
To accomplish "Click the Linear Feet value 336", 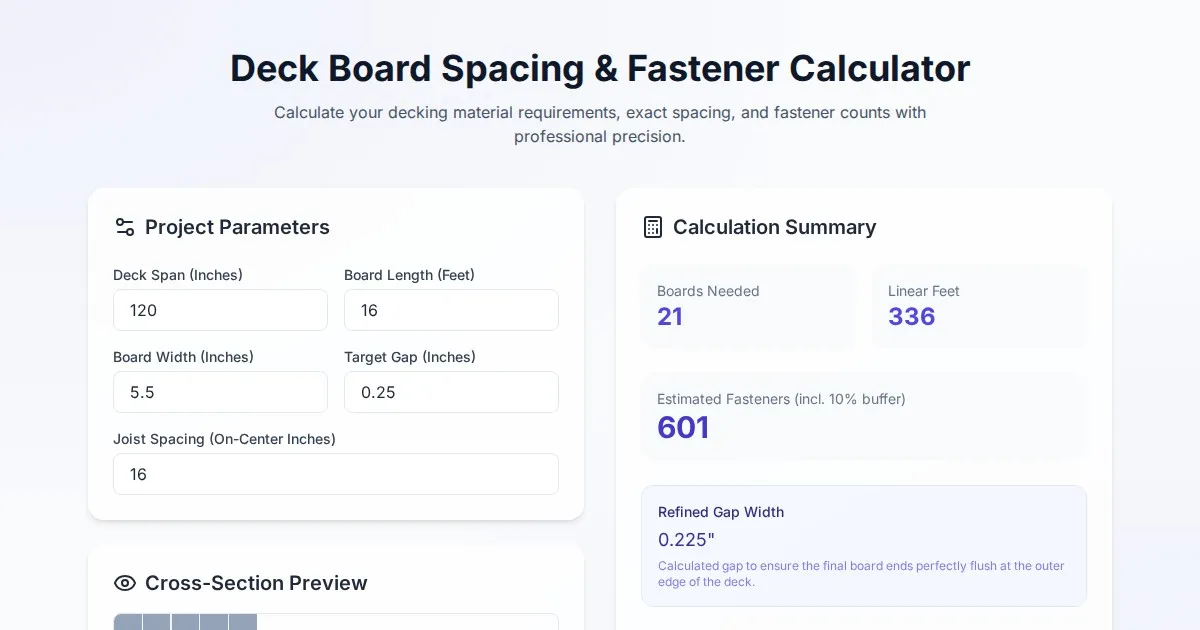I will (911, 317).
